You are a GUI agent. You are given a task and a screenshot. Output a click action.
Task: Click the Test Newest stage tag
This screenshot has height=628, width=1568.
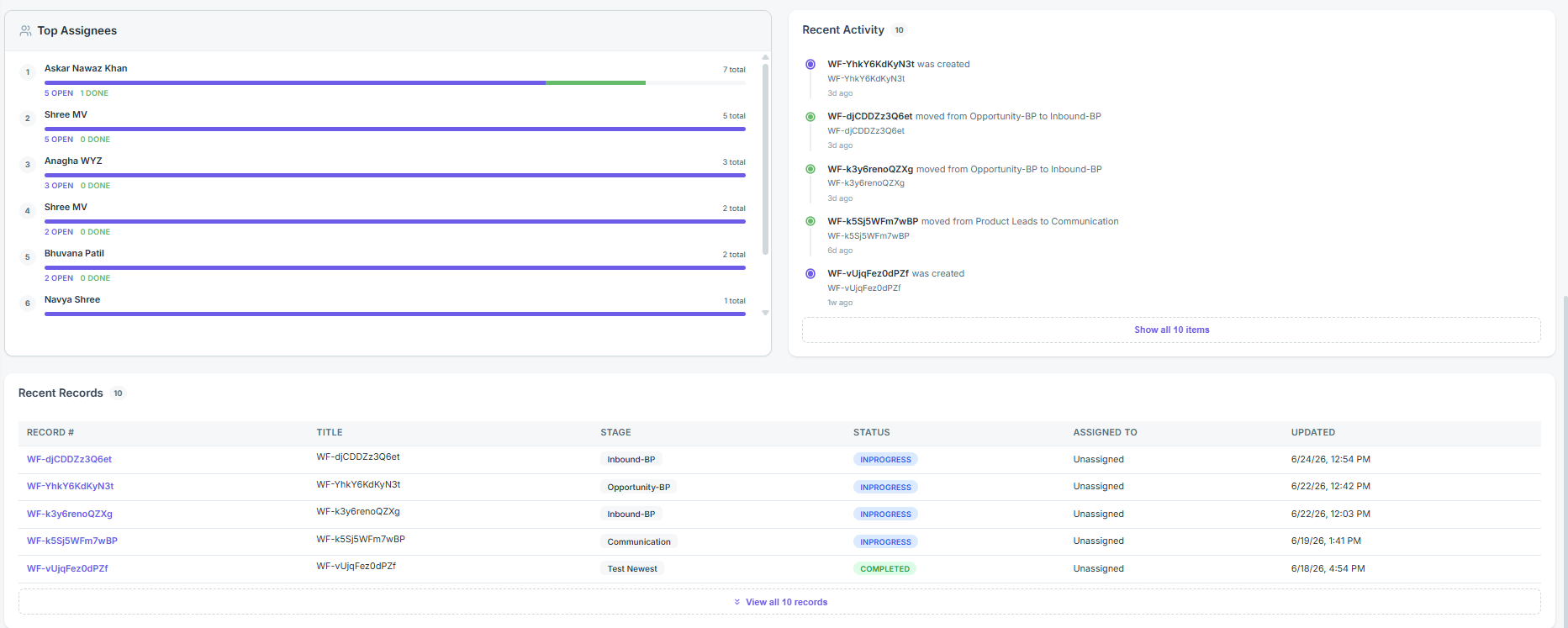click(632, 569)
